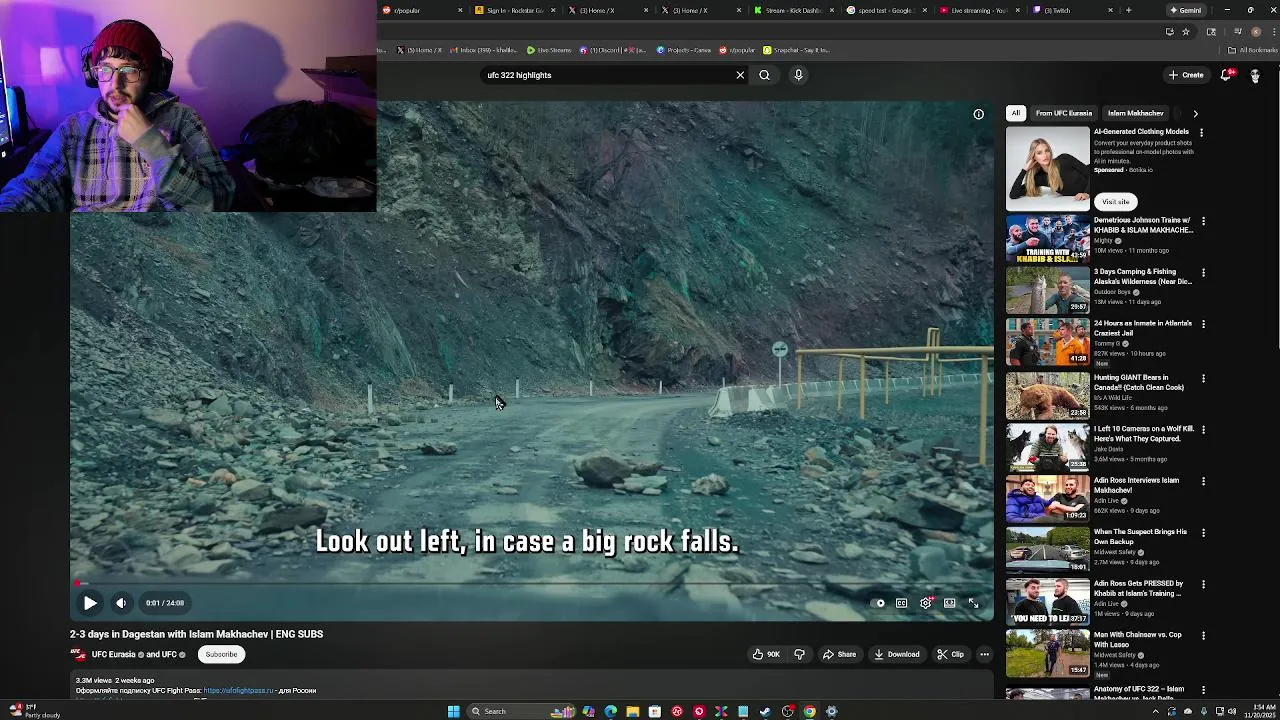The height and width of the screenshot is (720, 1280).
Task: Search with your voice via the microphone
Action: tap(798, 75)
